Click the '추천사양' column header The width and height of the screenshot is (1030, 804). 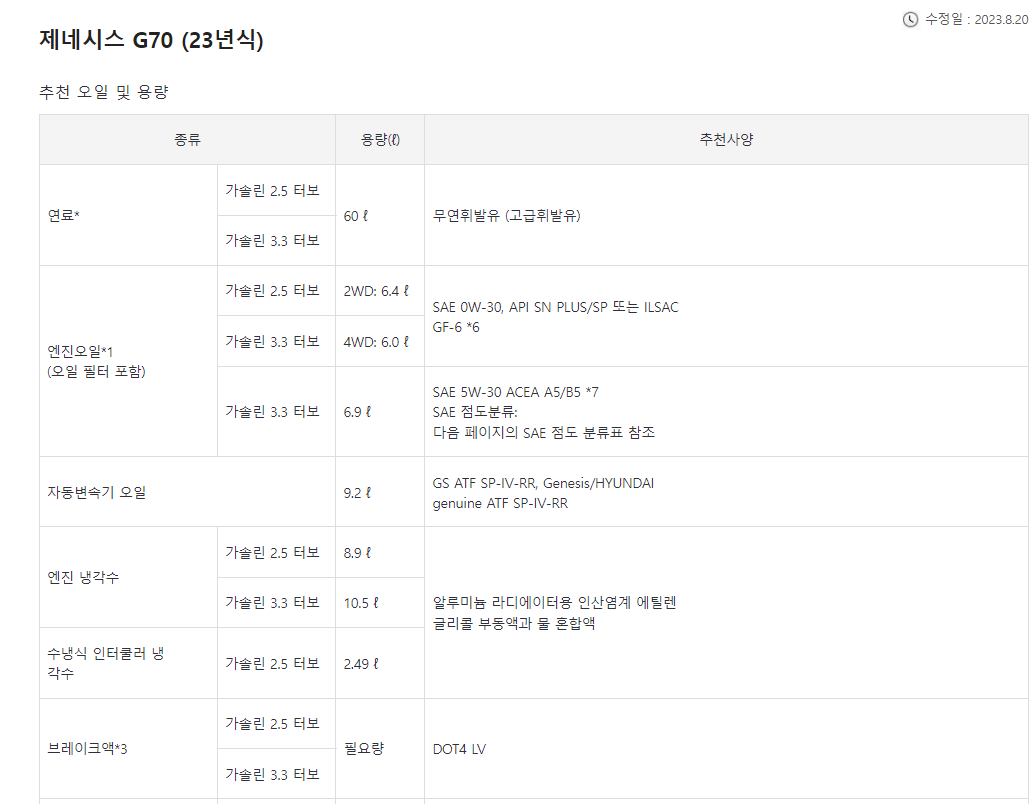pos(726,139)
